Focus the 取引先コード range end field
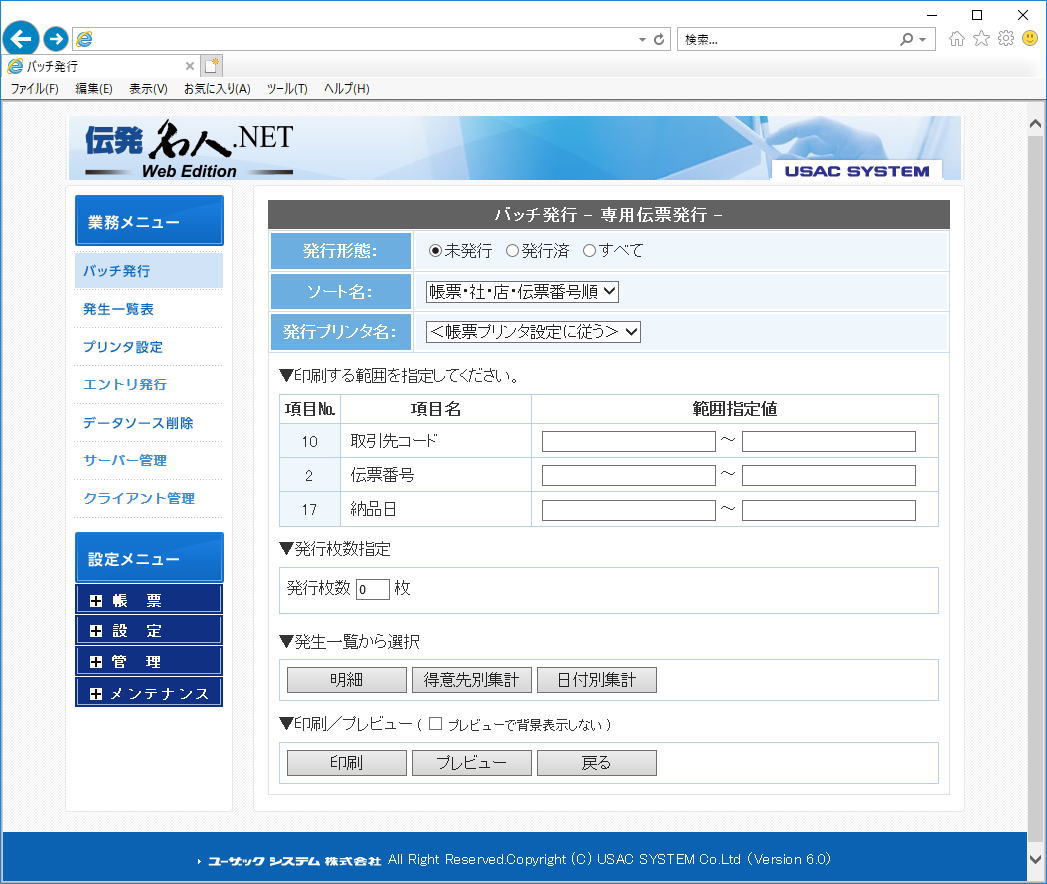This screenshot has height=884, width=1047. click(829, 441)
